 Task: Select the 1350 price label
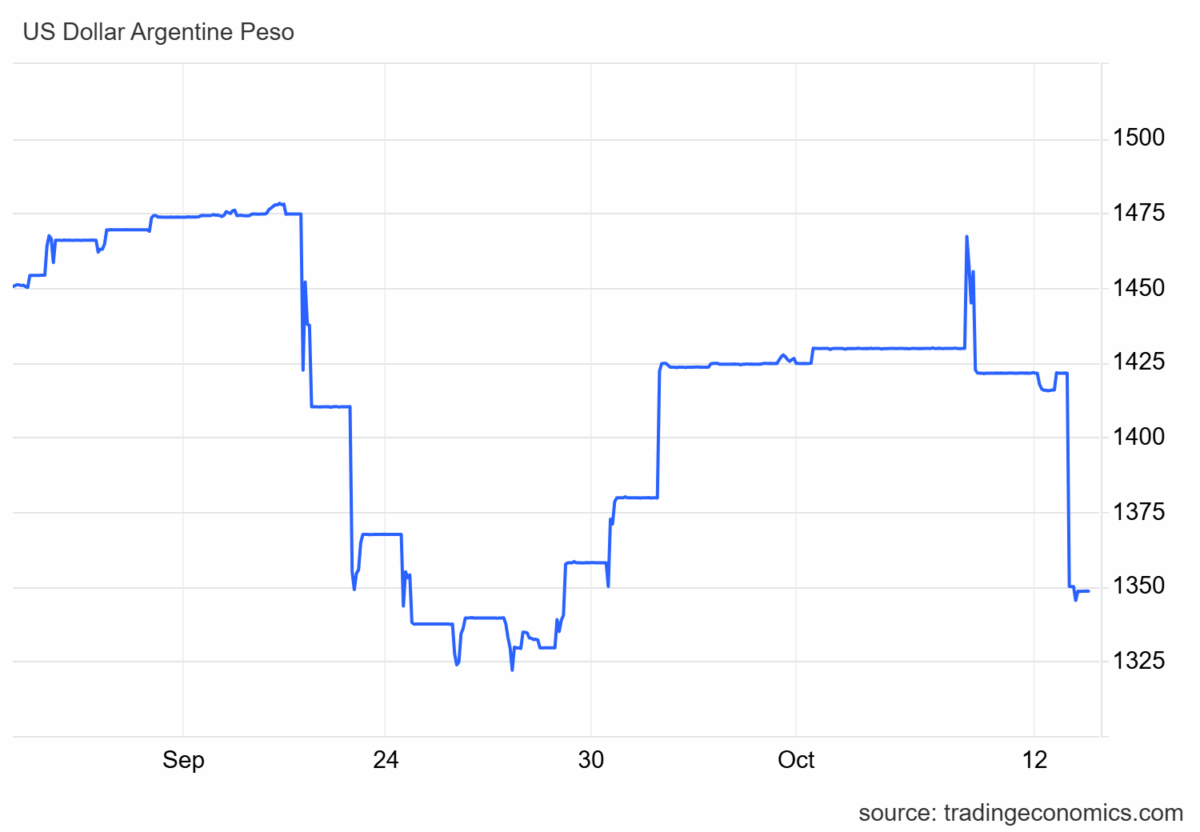tap(1138, 586)
